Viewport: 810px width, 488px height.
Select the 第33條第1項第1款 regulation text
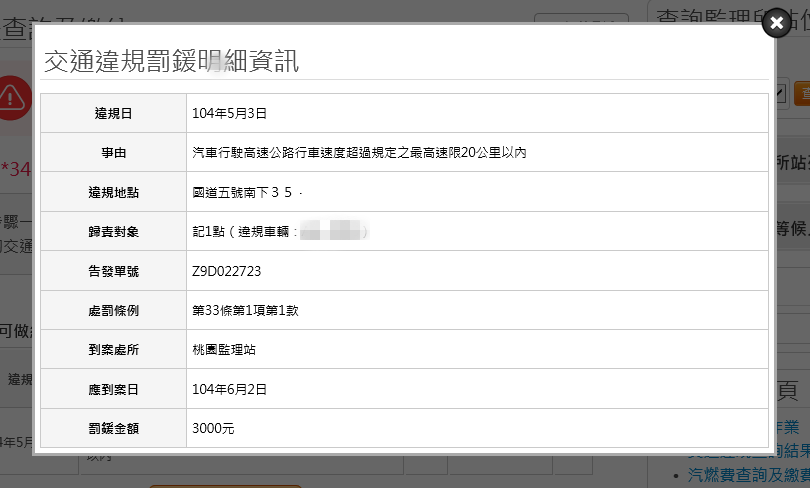click(x=245, y=310)
